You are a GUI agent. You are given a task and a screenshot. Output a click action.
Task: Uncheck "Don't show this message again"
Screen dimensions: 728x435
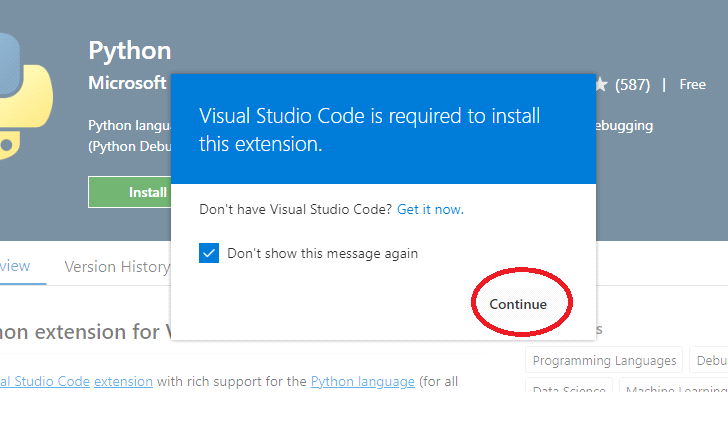pos(209,253)
